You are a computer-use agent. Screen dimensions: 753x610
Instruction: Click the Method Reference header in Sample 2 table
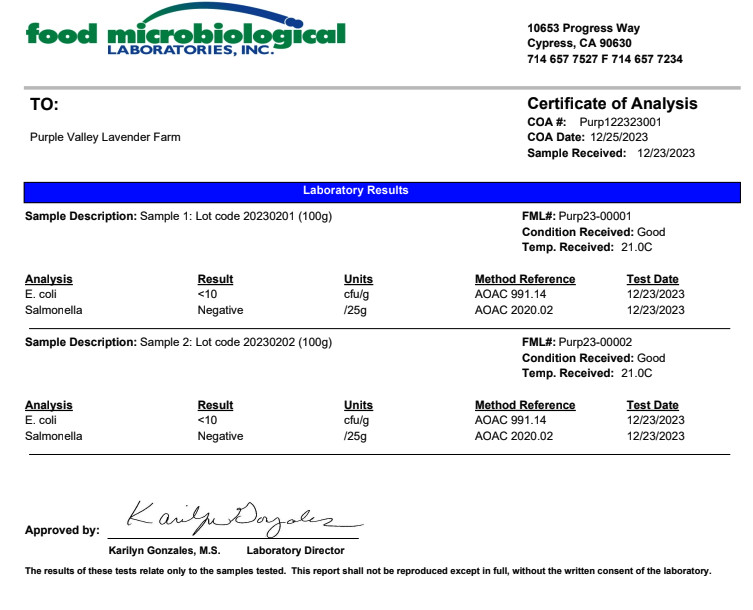(x=525, y=405)
